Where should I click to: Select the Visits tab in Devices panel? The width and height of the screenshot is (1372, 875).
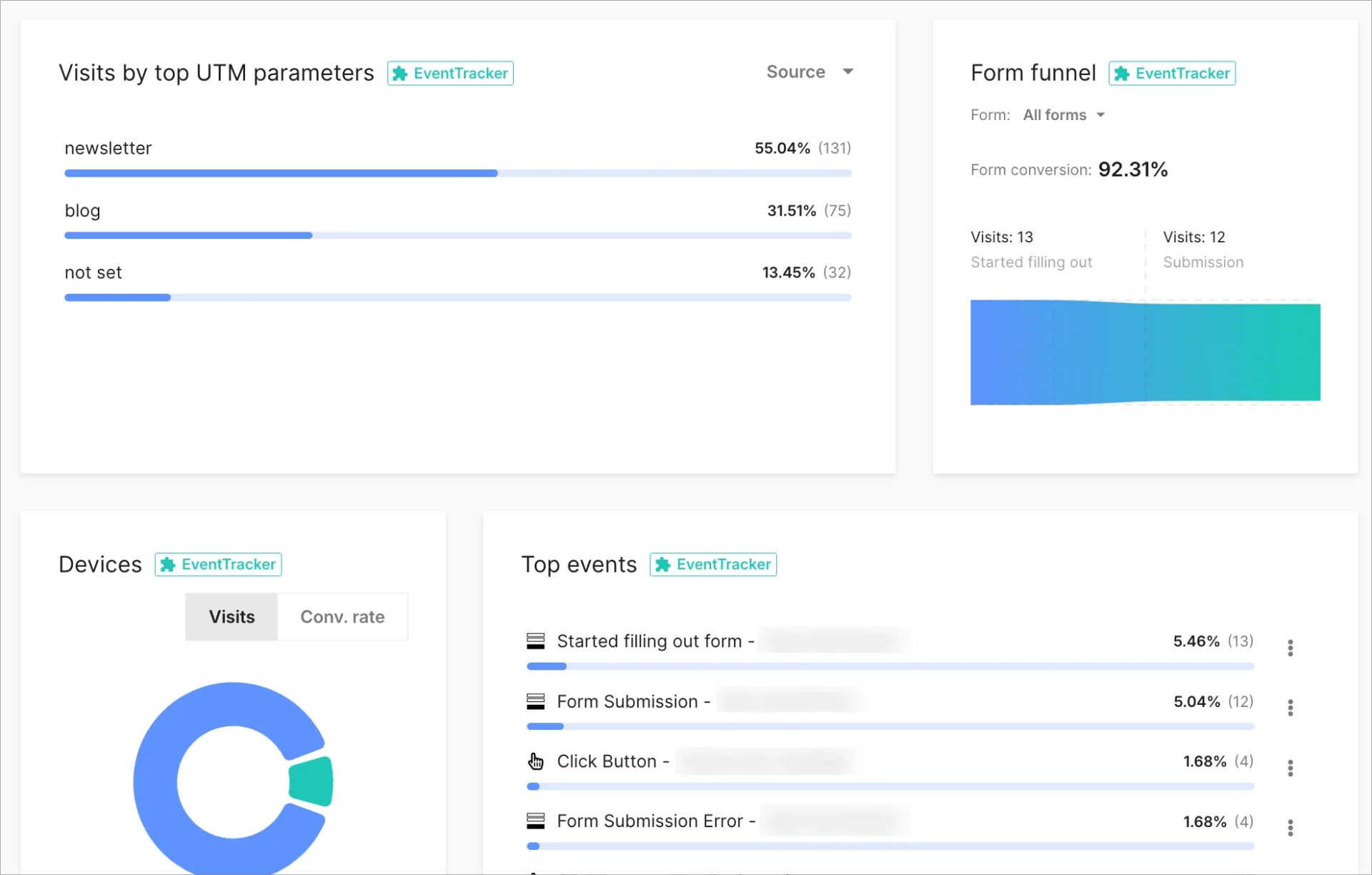231,616
